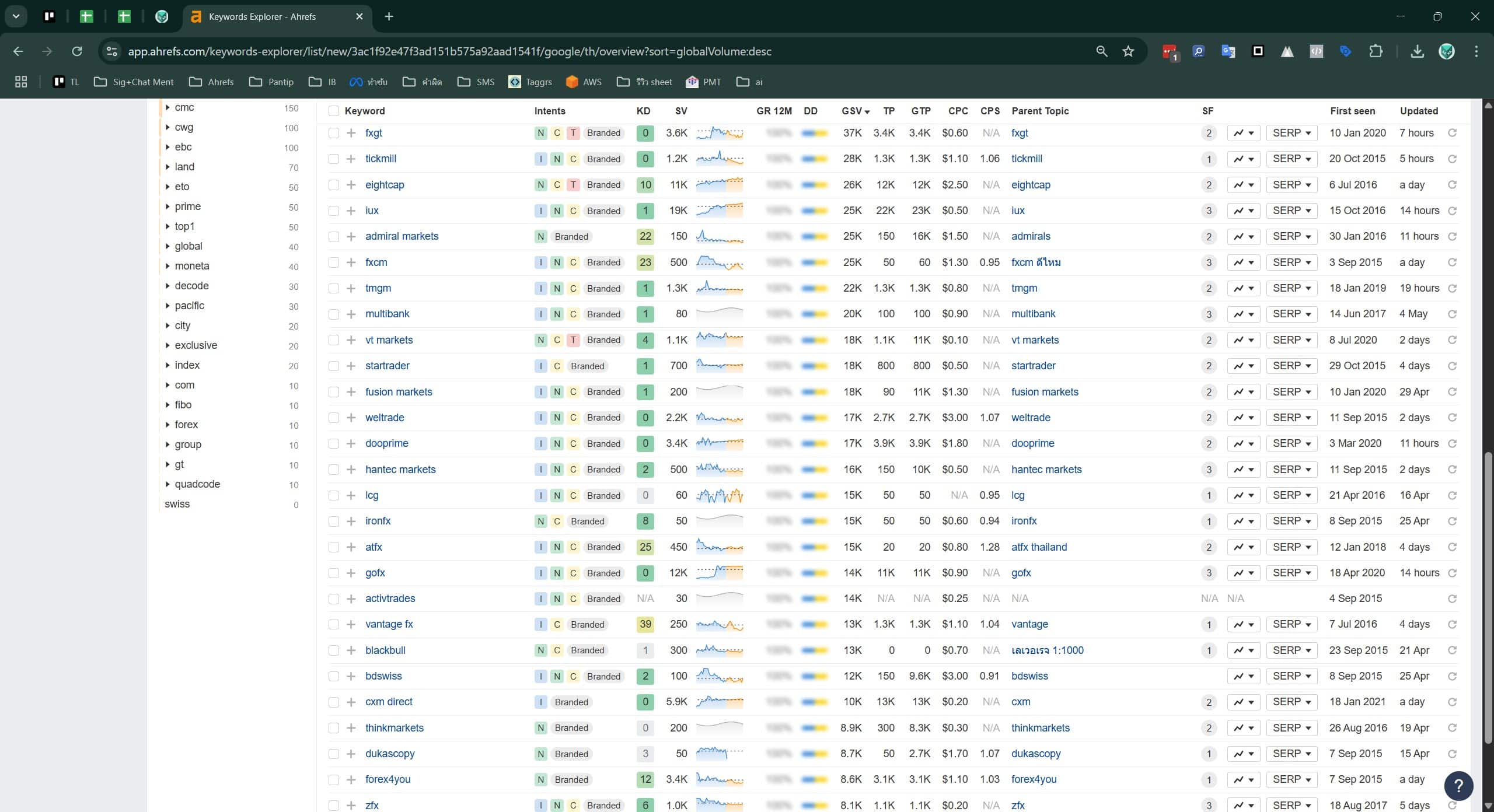Open the dukascopy keyword link

390,754
